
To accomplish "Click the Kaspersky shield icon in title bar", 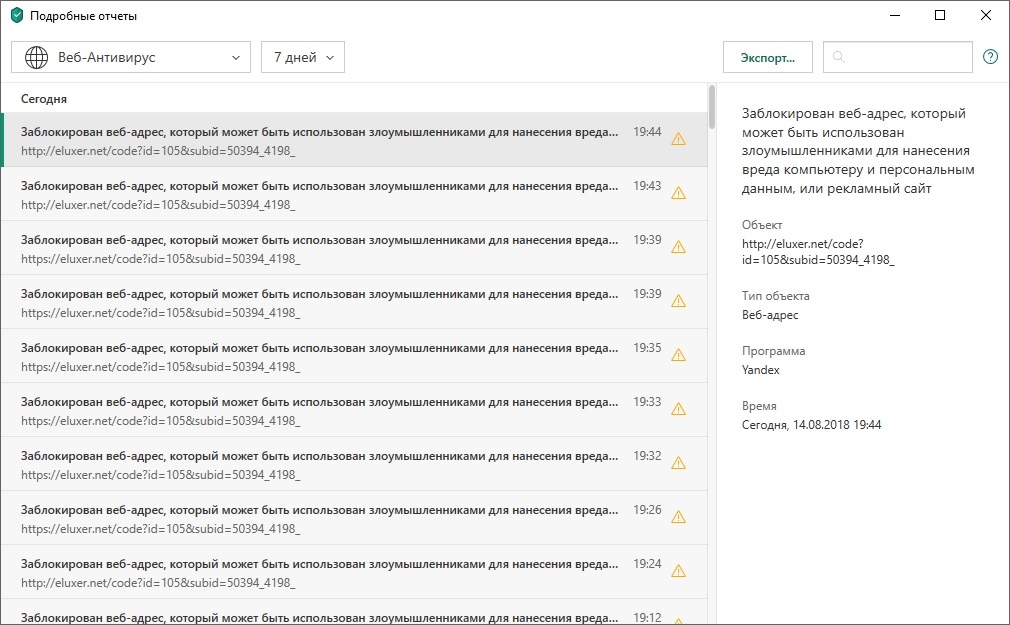I will point(16,16).
